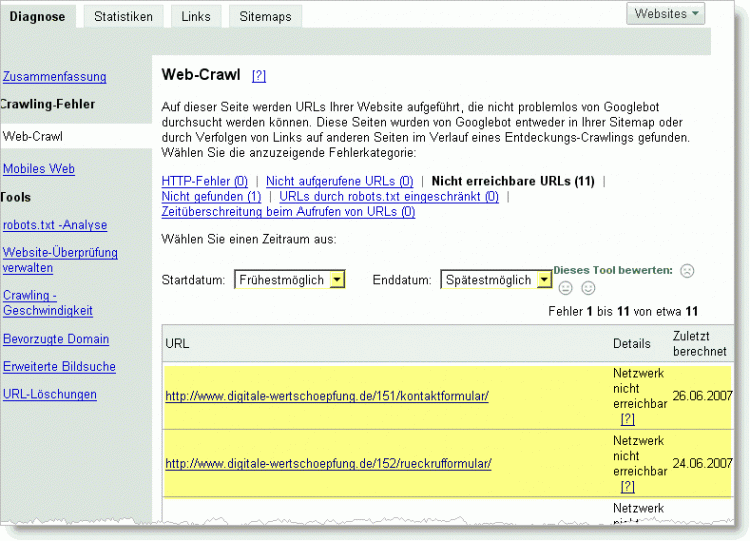Open the Sitemaps tab
This screenshot has height=541, width=750.
265,16
